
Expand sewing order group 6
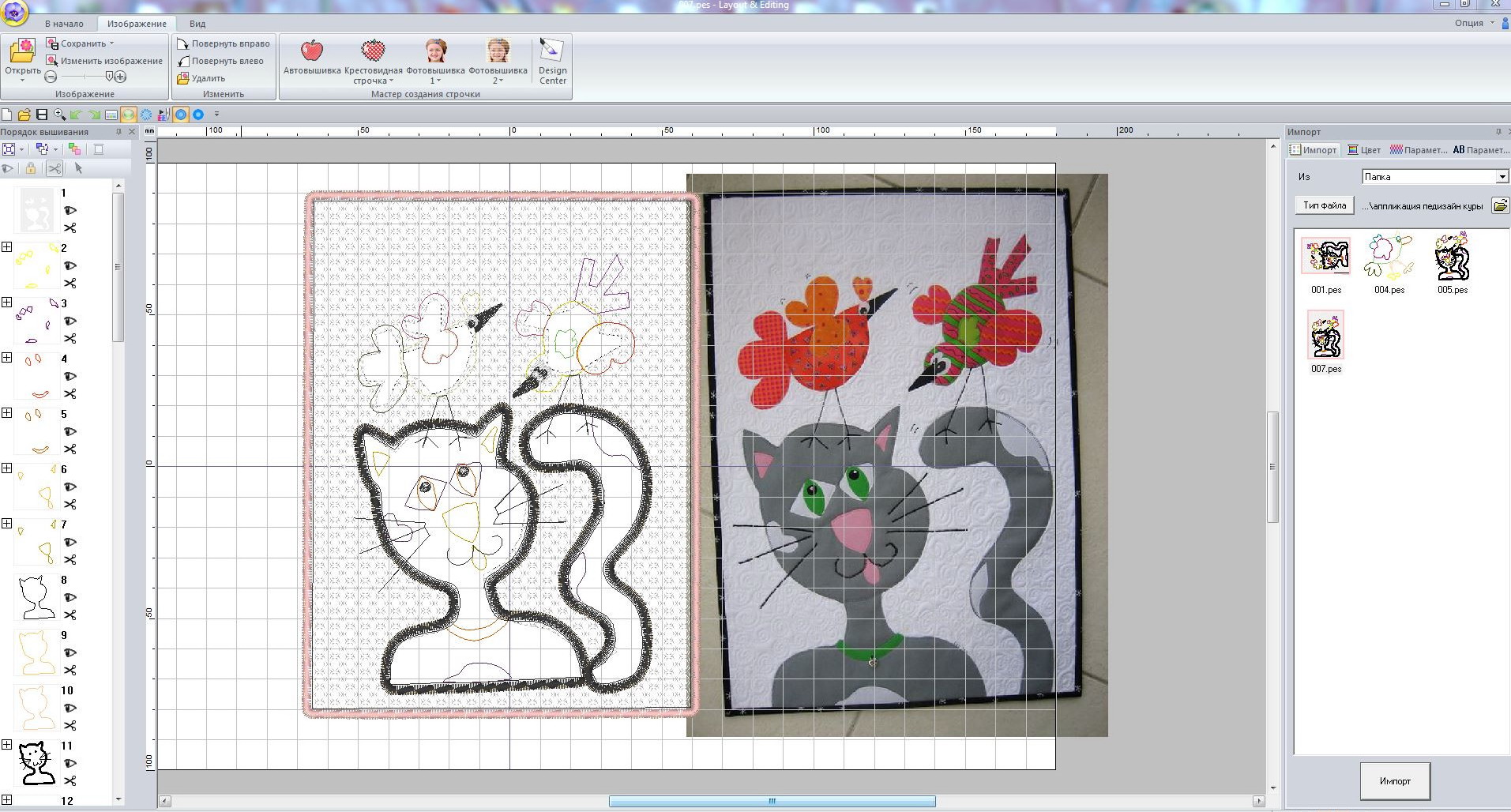coord(6,468)
